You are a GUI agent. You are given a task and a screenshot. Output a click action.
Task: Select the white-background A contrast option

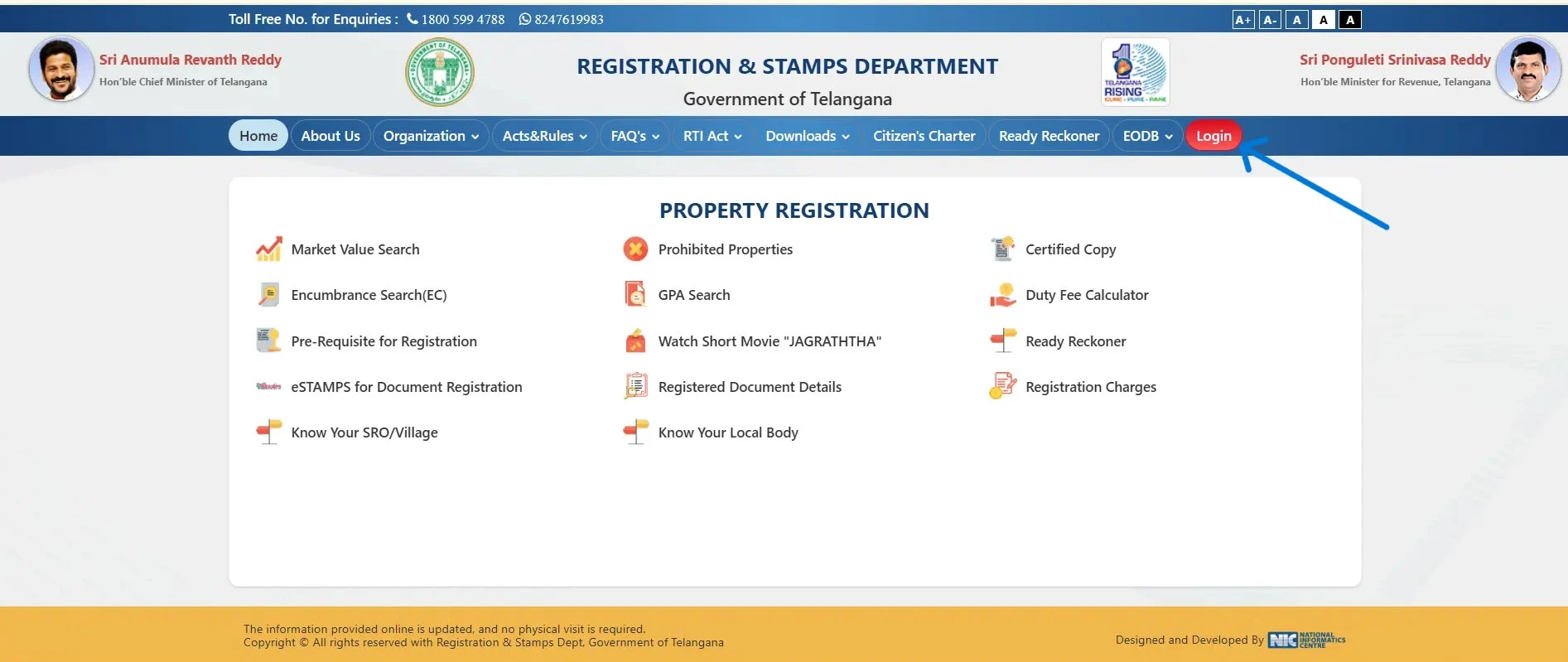pos(1324,20)
